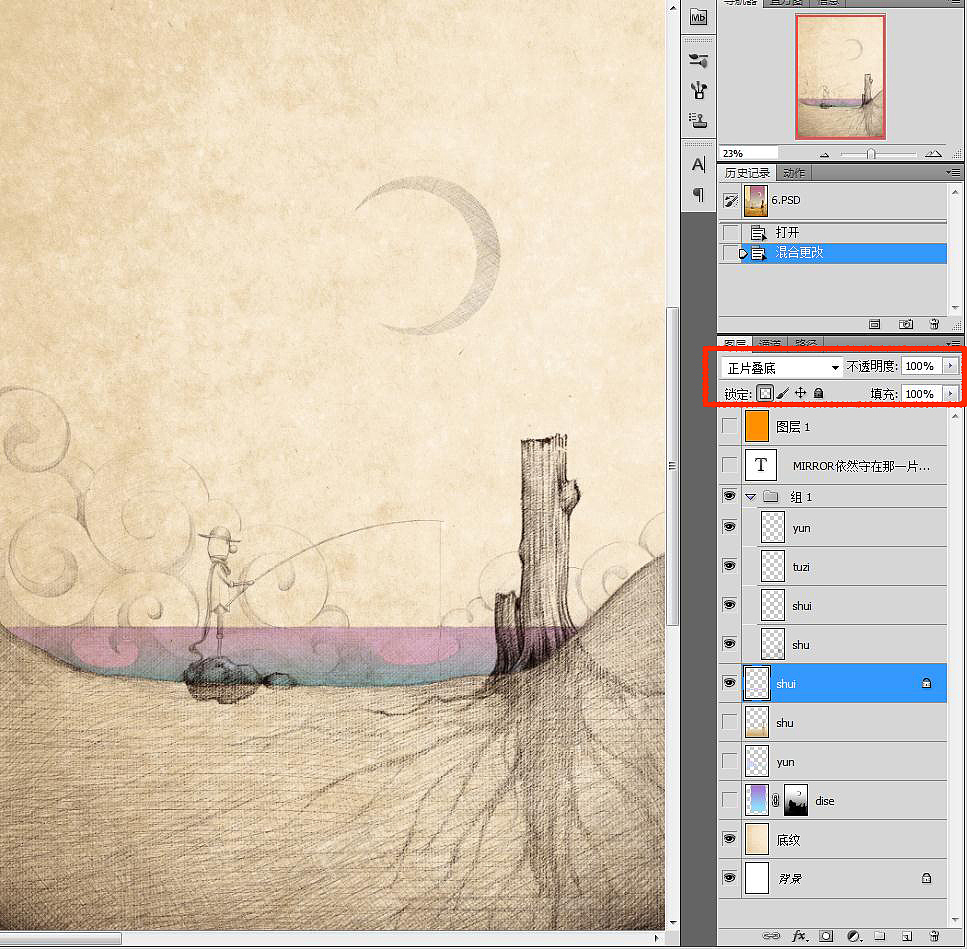
Task: Create new snapshot with the camera icon
Action: click(906, 324)
